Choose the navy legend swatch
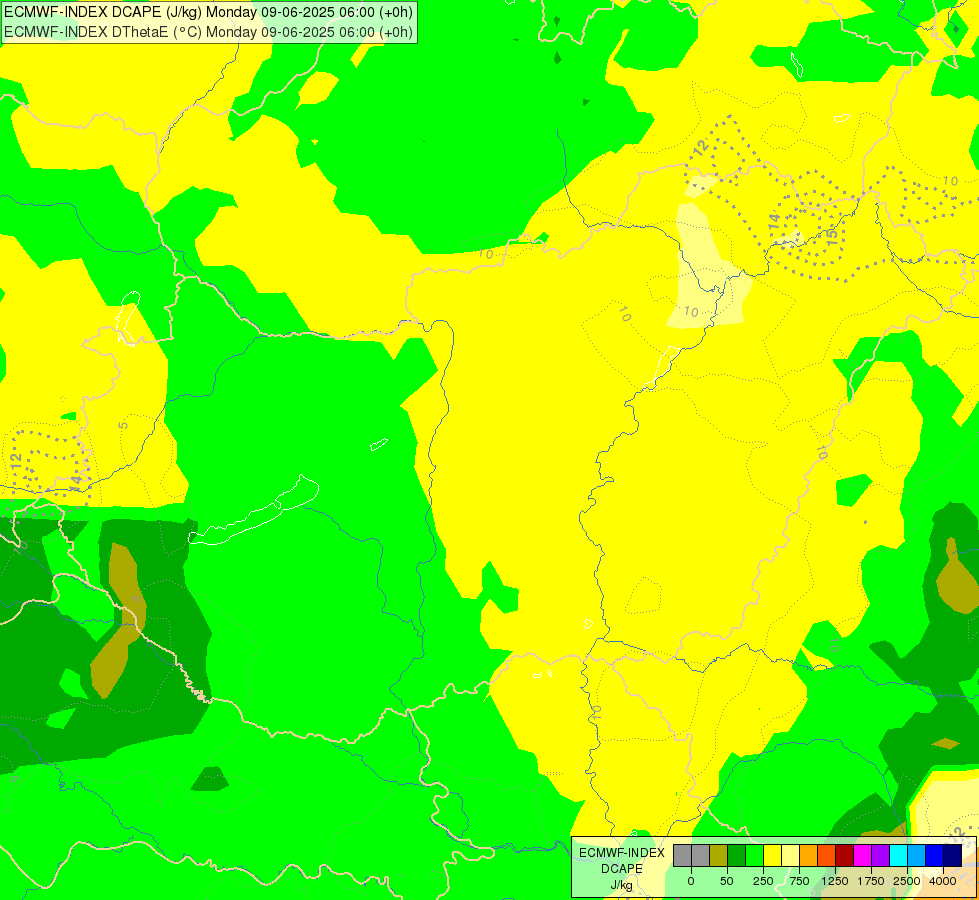Viewport: 979px width, 900px height. pos(953,856)
